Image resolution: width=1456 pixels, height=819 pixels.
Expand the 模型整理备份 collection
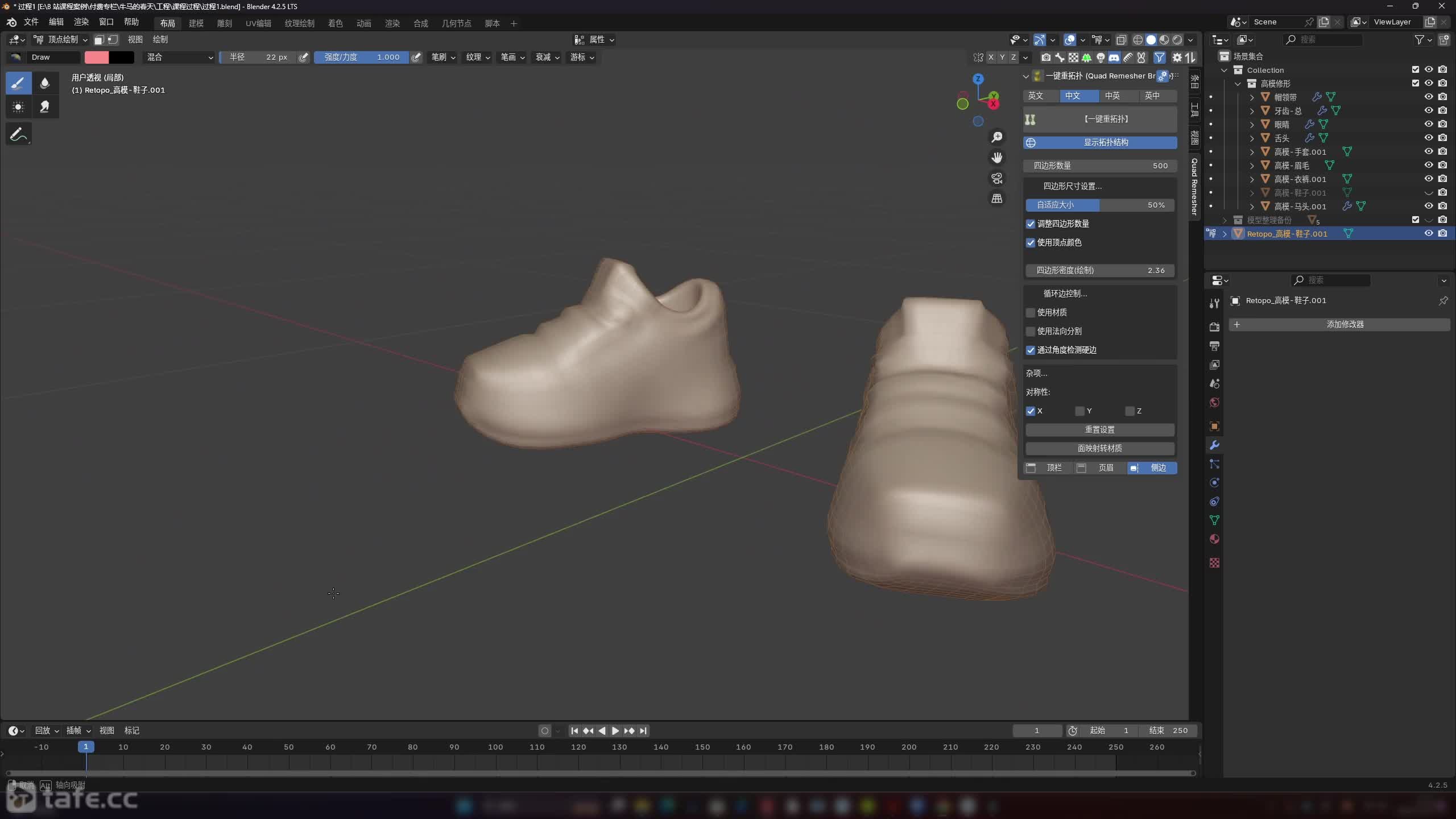pyautogui.click(x=1225, y=220)
